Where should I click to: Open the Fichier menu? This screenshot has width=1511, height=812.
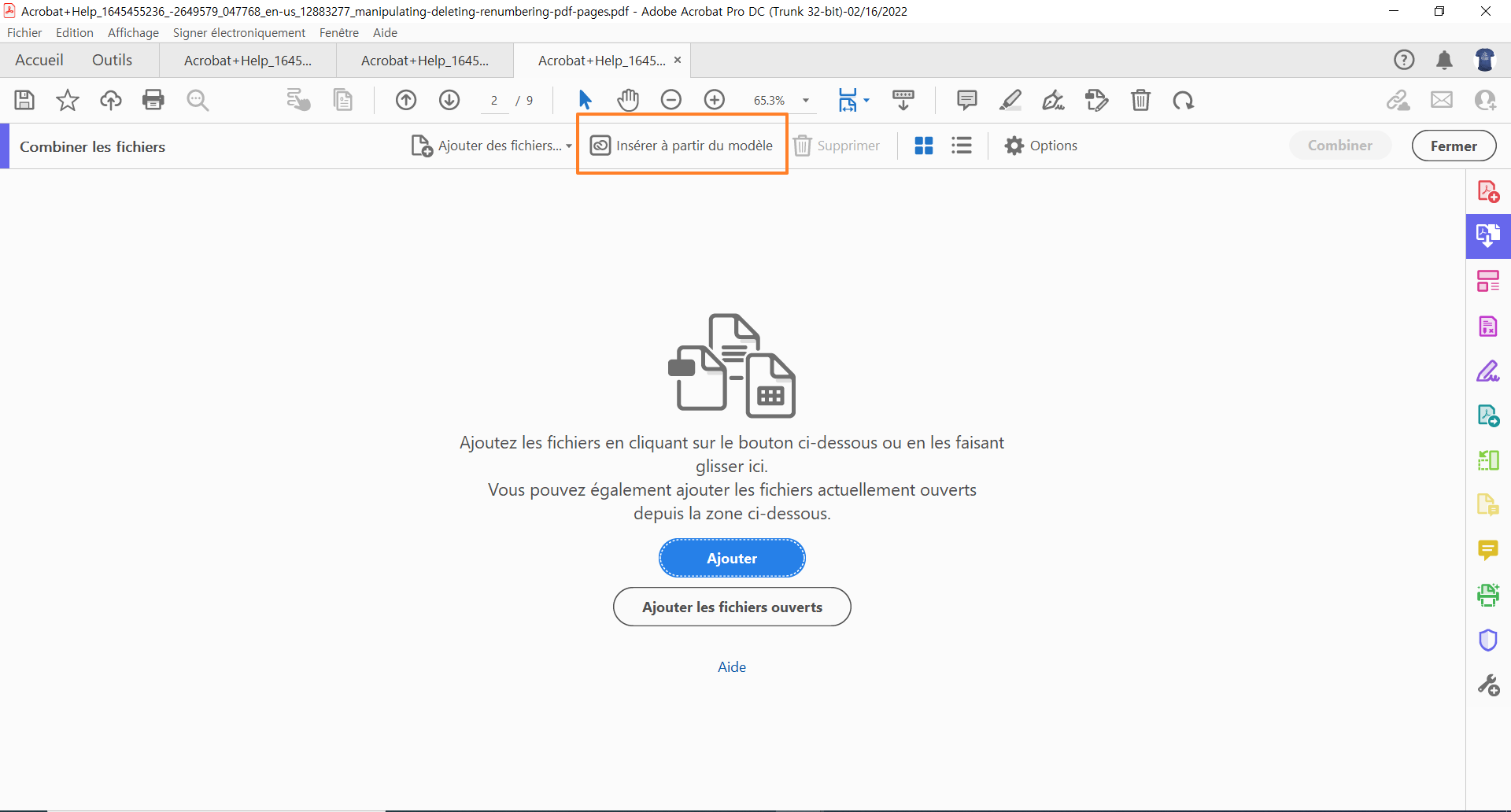pos(24,32)
